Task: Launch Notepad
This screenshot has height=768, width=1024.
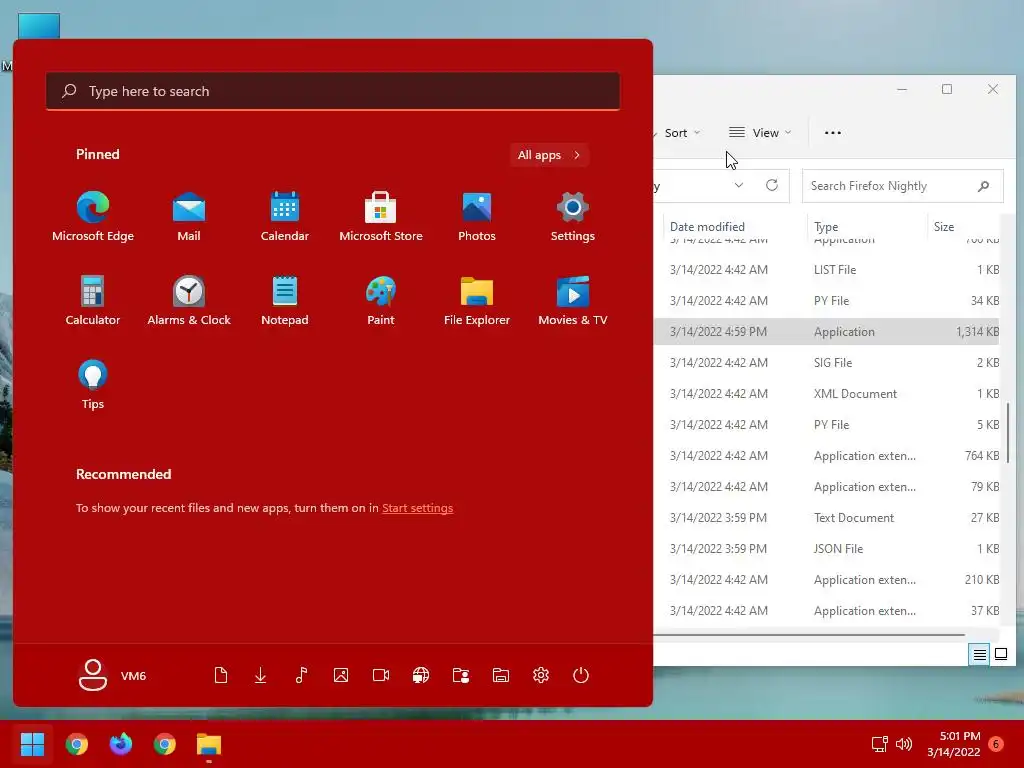Action: click(285, 301)
